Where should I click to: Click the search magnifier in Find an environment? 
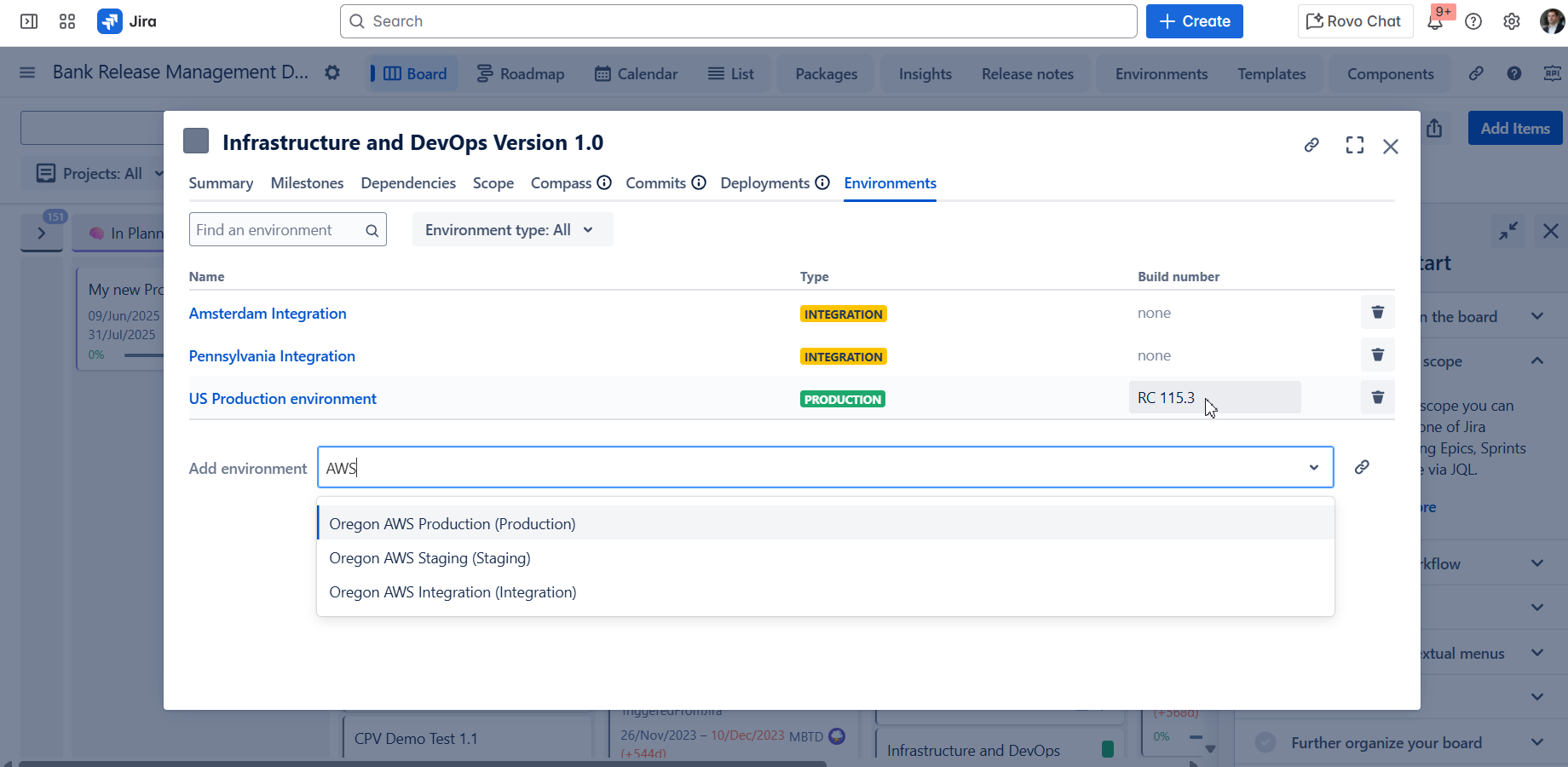click(x=372, y=231)
